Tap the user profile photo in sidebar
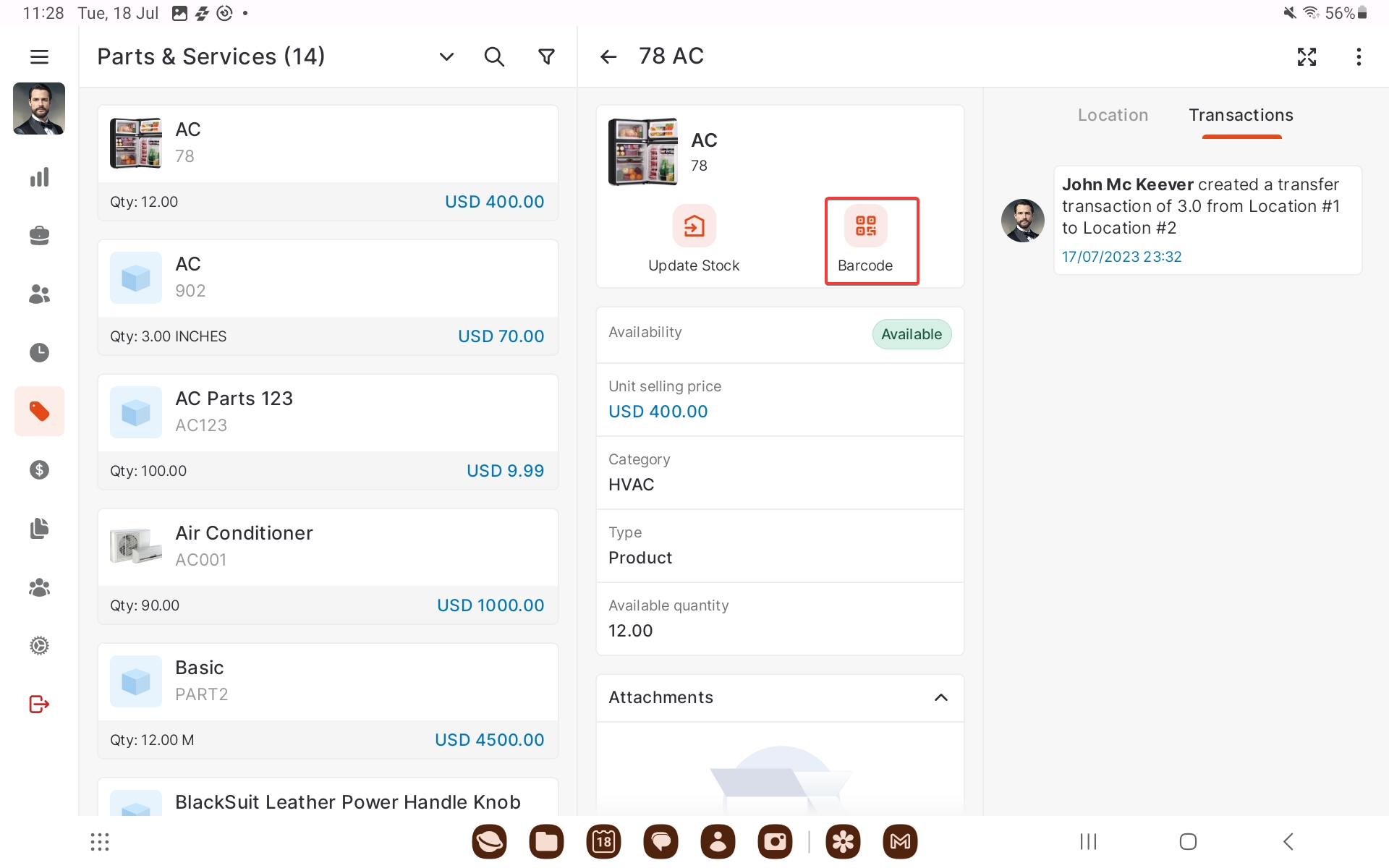The width and height of the screenshot is (1389, 868). [x=39, y=109]
